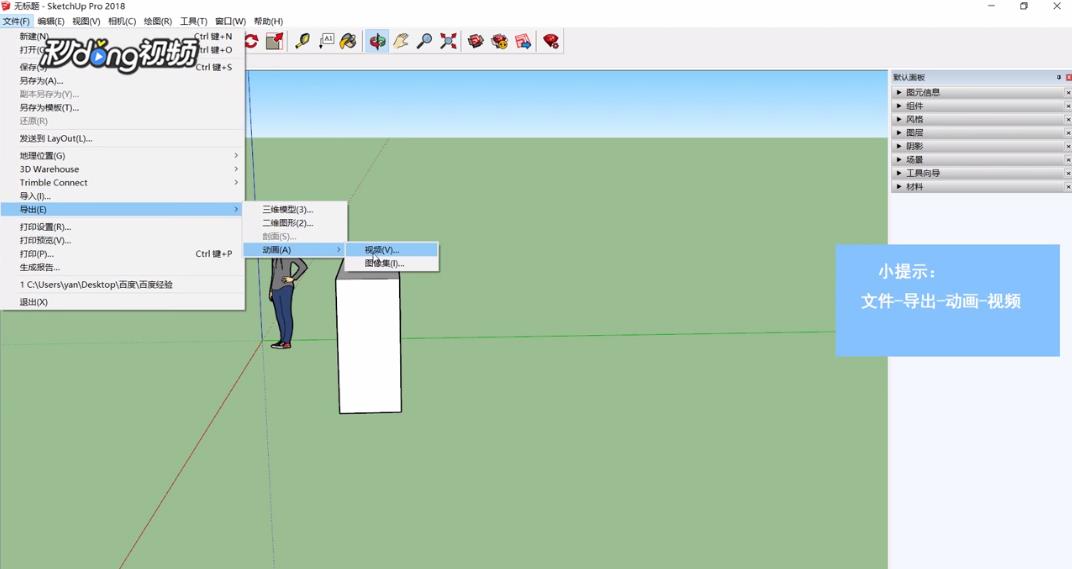Open recent file 百度经验 entry

pos(122,284)
